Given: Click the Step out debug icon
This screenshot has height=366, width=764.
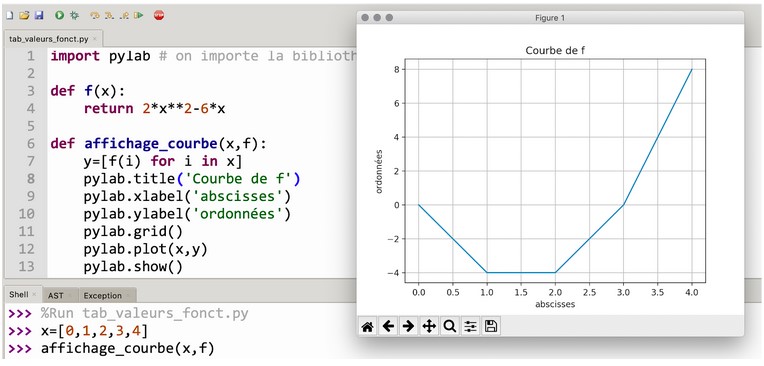Looking at the screenshot, I should coord(124,16).
